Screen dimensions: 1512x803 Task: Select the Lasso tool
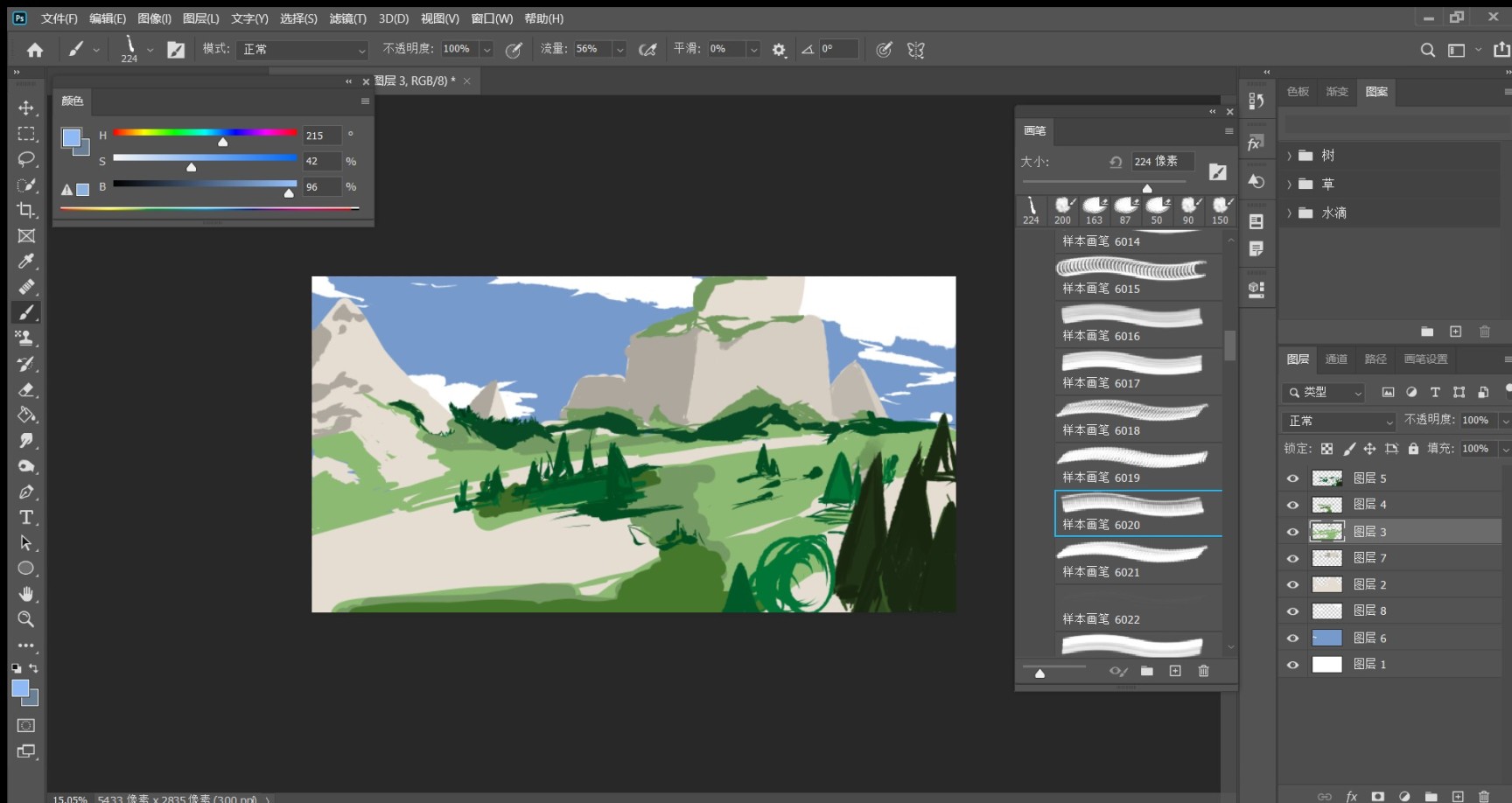[x=26, y=159]
